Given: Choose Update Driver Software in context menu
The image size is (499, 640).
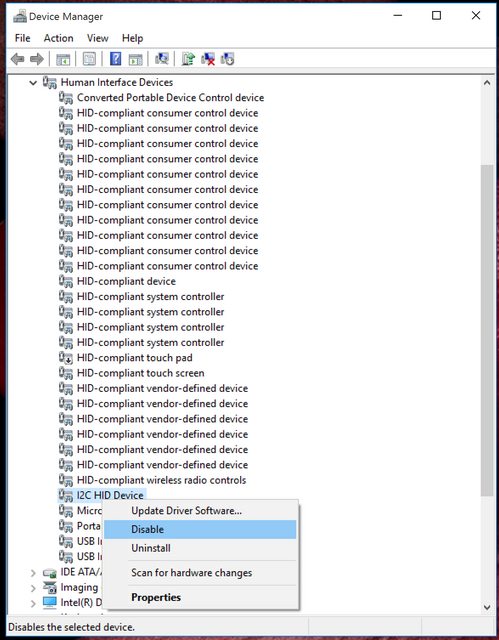Looking at the screenshot, I should [200, 511].
